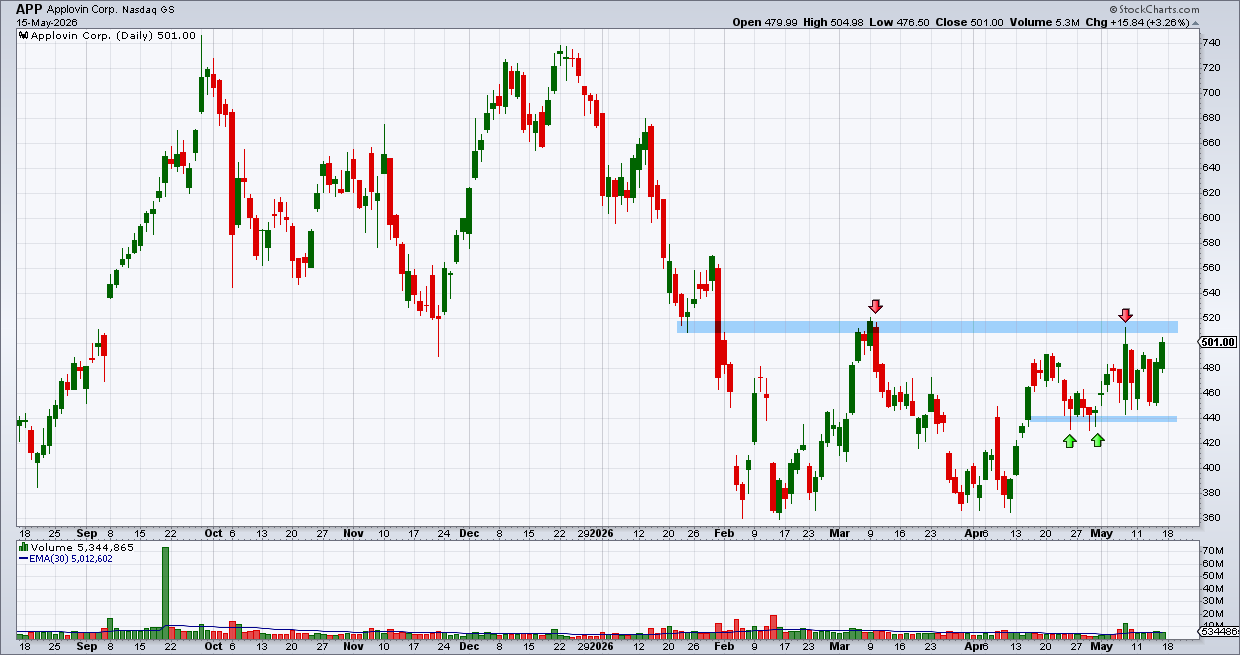The width and height of the screenshot is (1240, 655).
Task: Click the 580 price axis label
Action: point(1211,243)
